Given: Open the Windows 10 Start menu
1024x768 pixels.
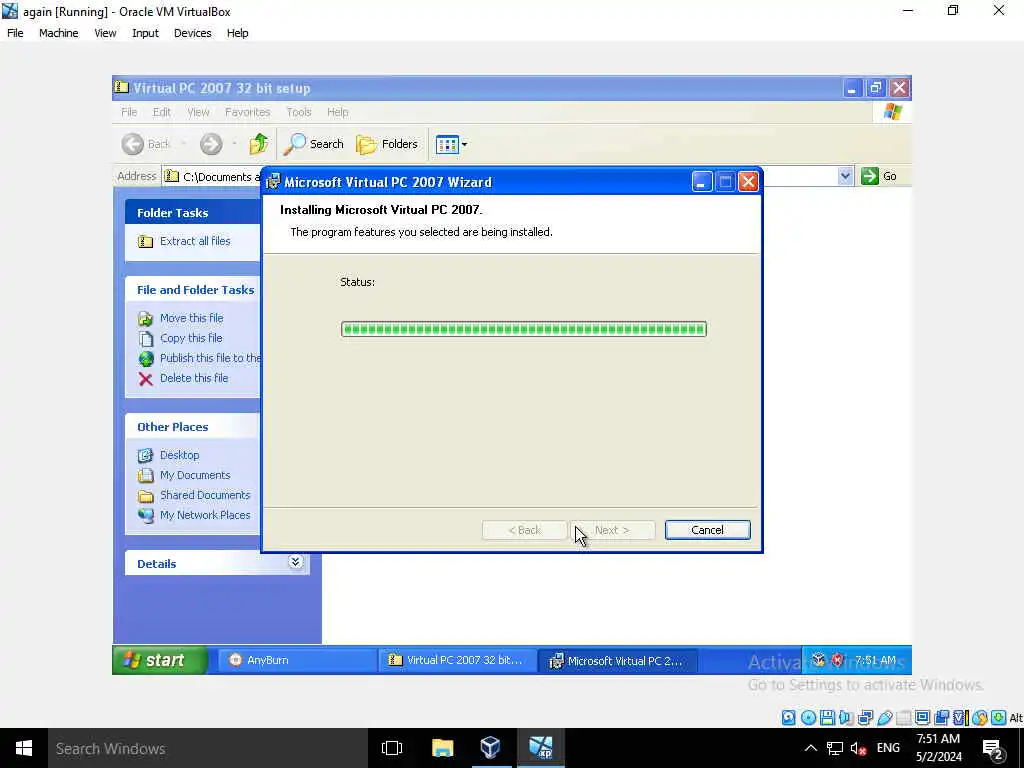Looking at the screenshot, I should click(x=24, y=748).
